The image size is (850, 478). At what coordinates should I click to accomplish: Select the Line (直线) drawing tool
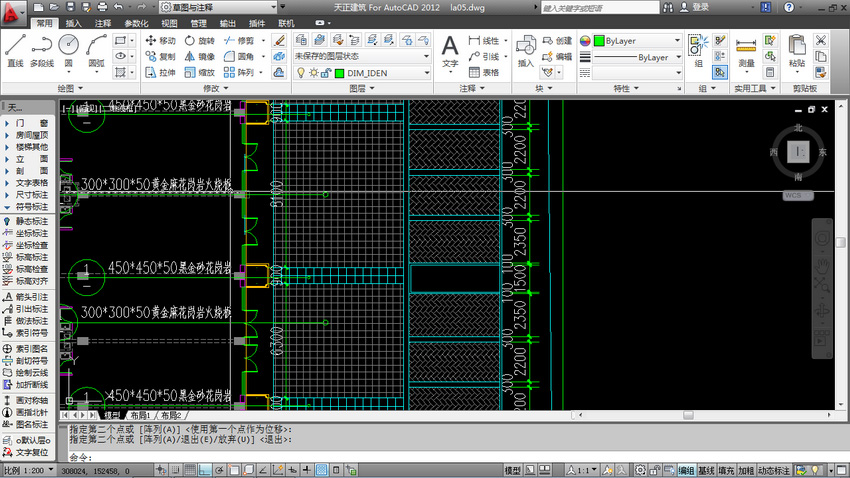tap(15, 50)
